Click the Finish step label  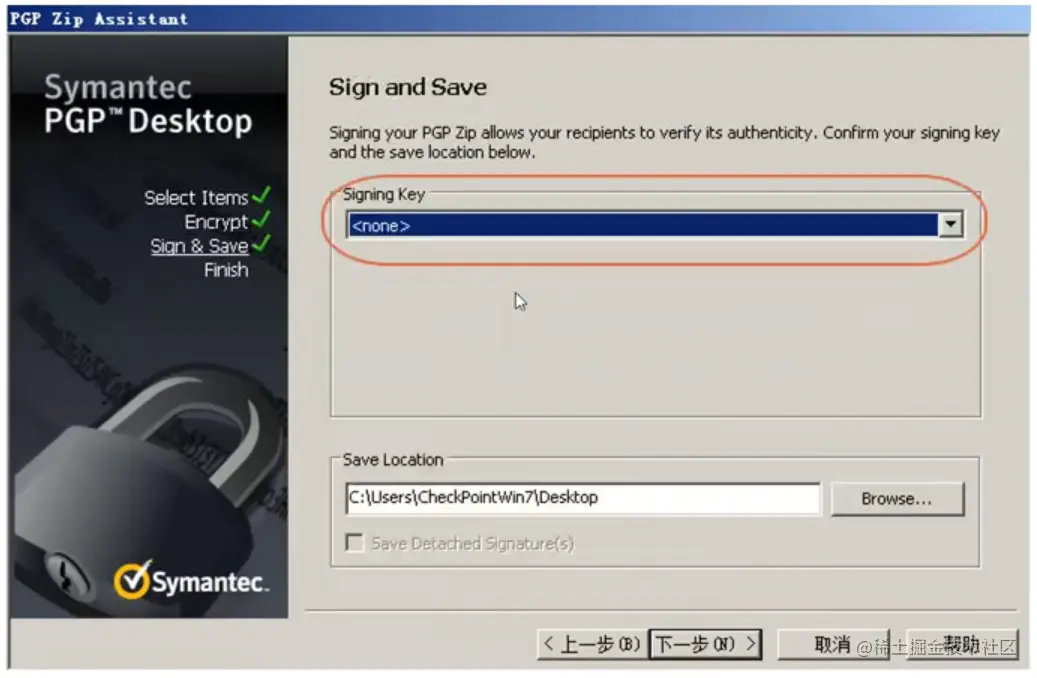(x=226, y=270)
